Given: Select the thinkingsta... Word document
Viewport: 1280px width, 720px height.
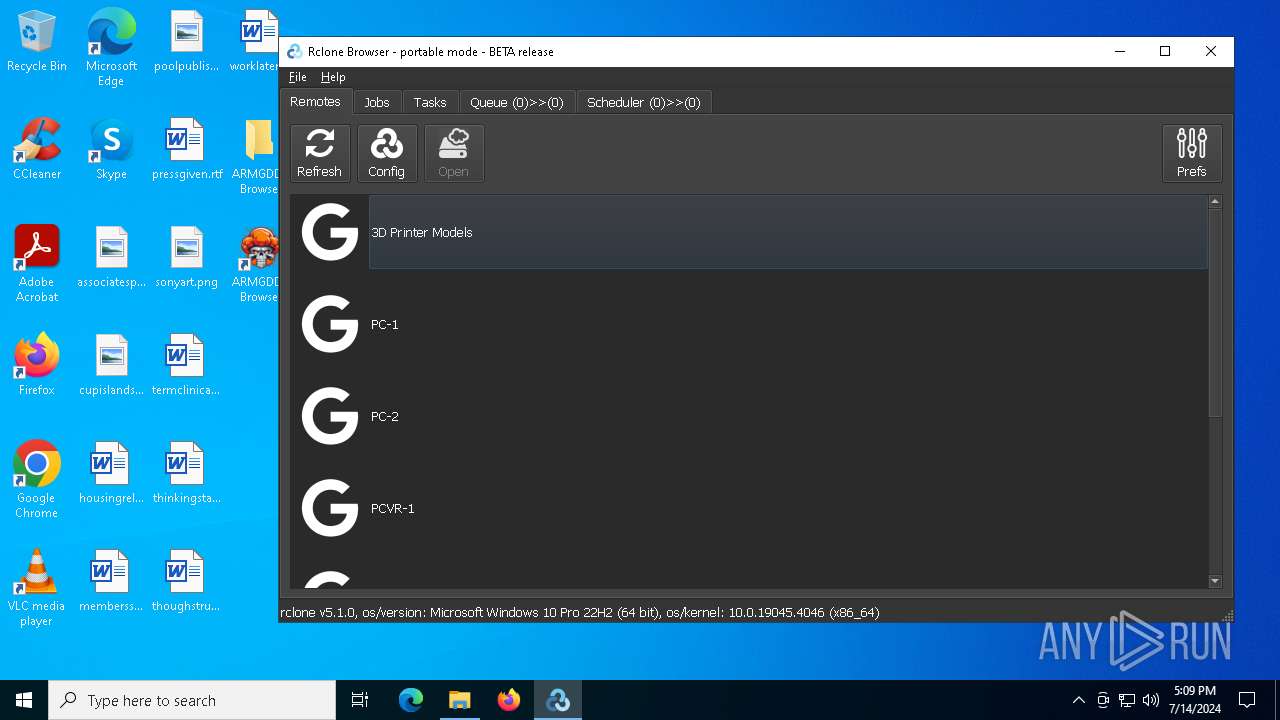Looking at the screenshot, I should pos(187,473).
